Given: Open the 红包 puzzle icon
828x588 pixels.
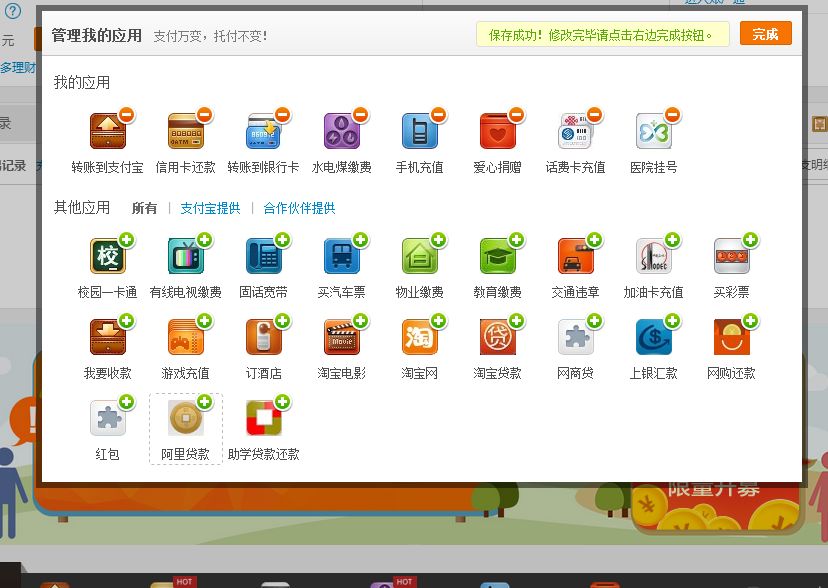Looking at the screenshot, I should pos(108,418).
